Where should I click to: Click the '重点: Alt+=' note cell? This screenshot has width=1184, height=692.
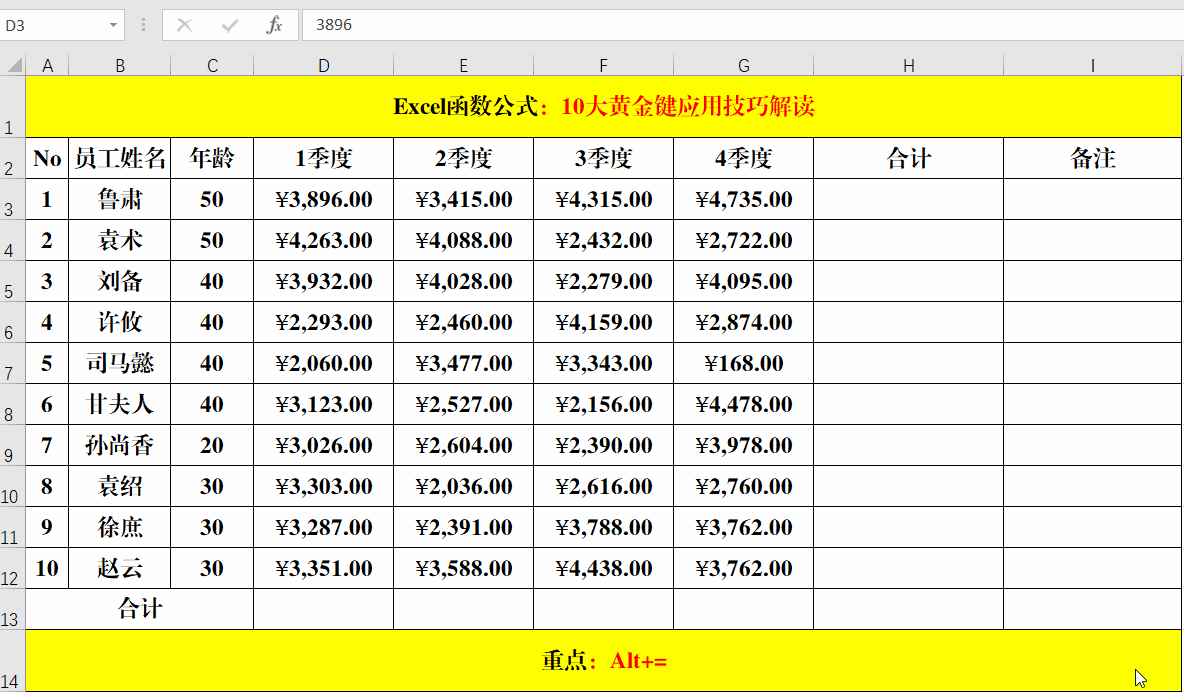coord(603,661)
